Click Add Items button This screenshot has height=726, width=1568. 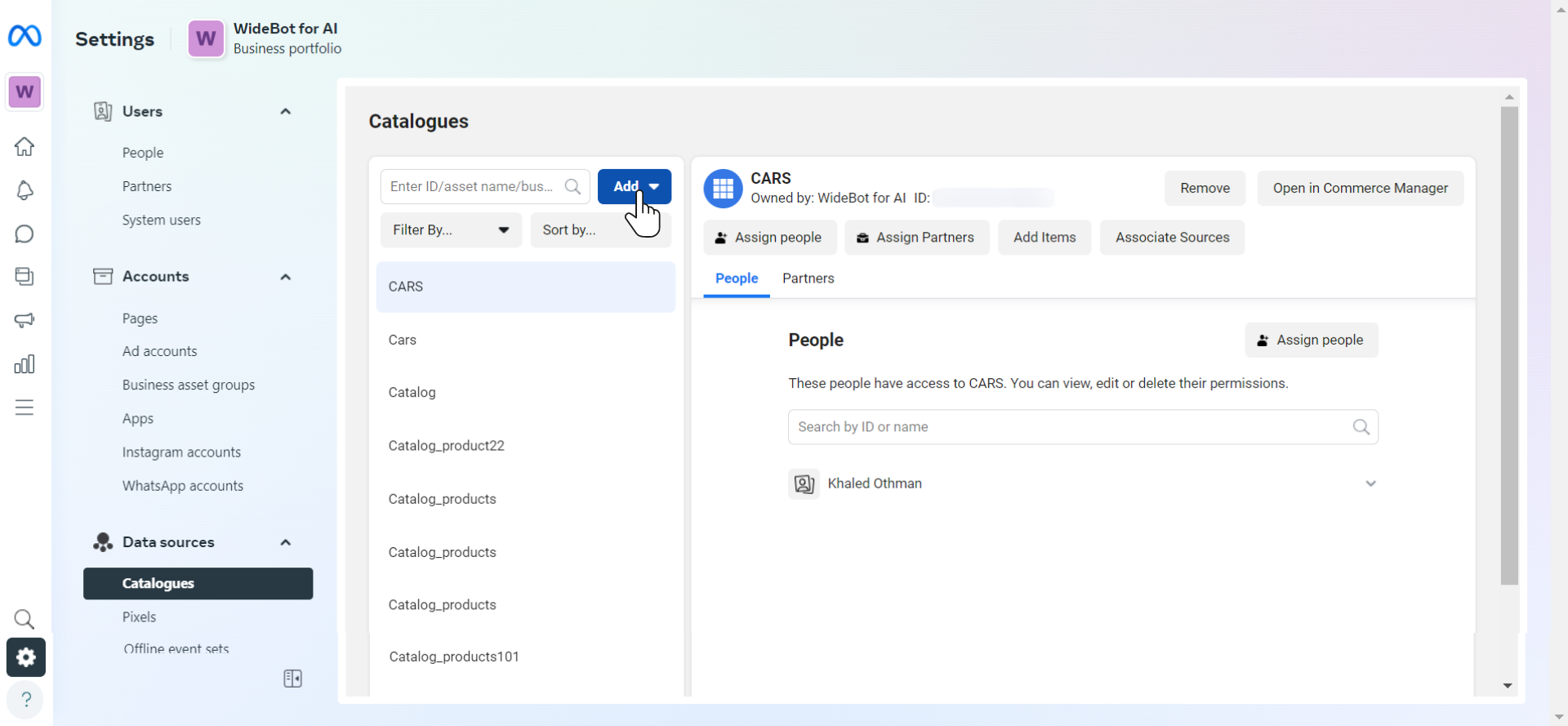click(x=1045, y=238)
